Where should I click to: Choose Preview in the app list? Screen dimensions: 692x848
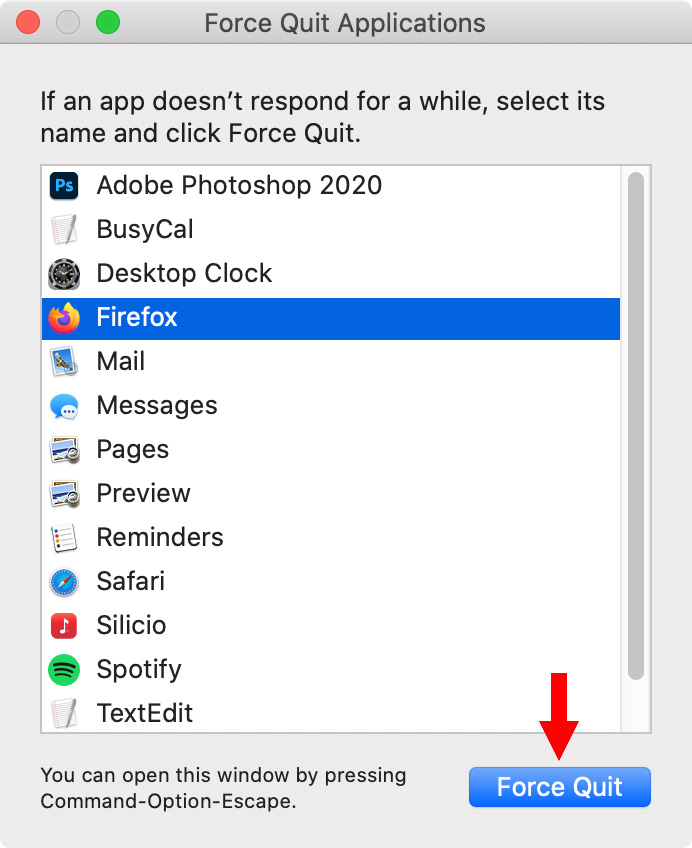click(x=330, y=494)
